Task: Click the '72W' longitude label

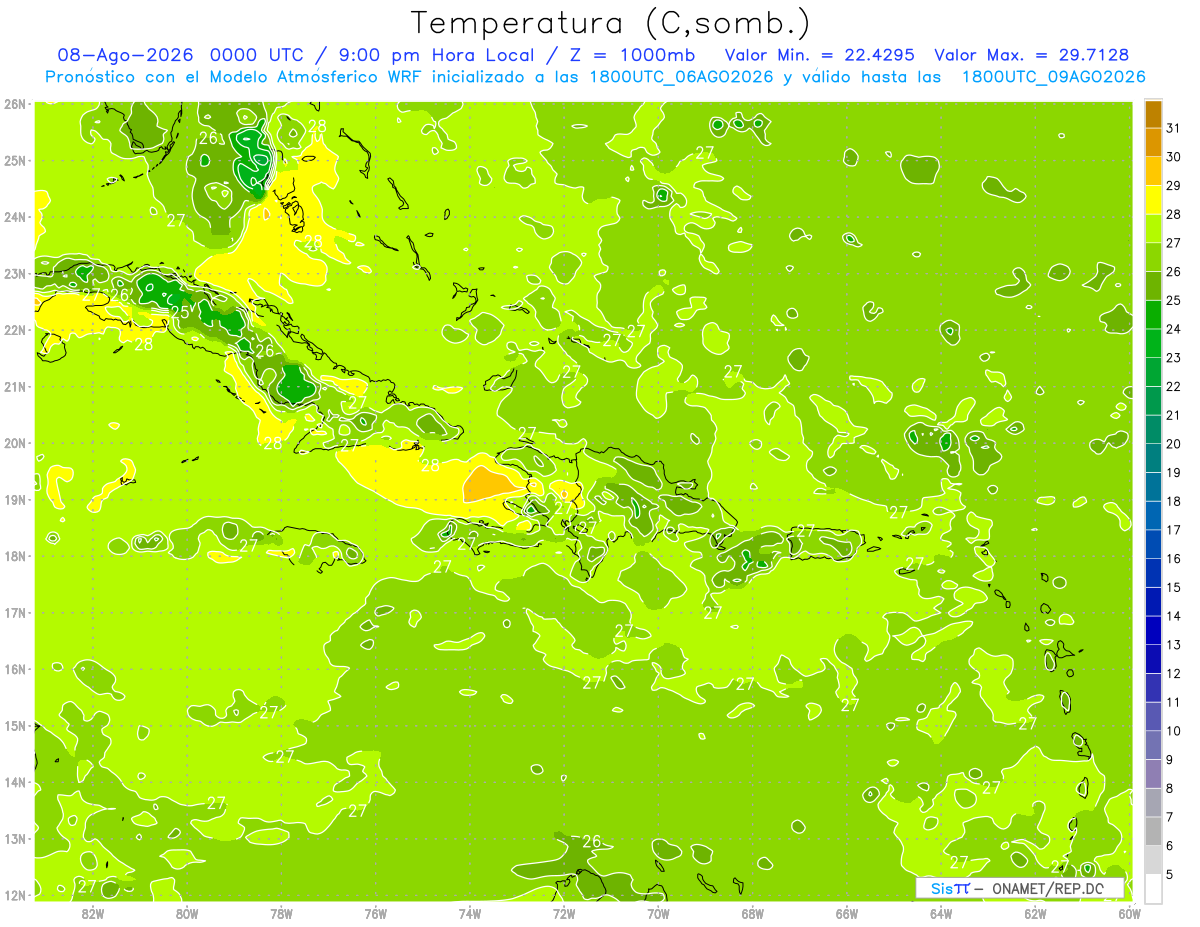Action: pyautogui.click(x=564, y=913)
